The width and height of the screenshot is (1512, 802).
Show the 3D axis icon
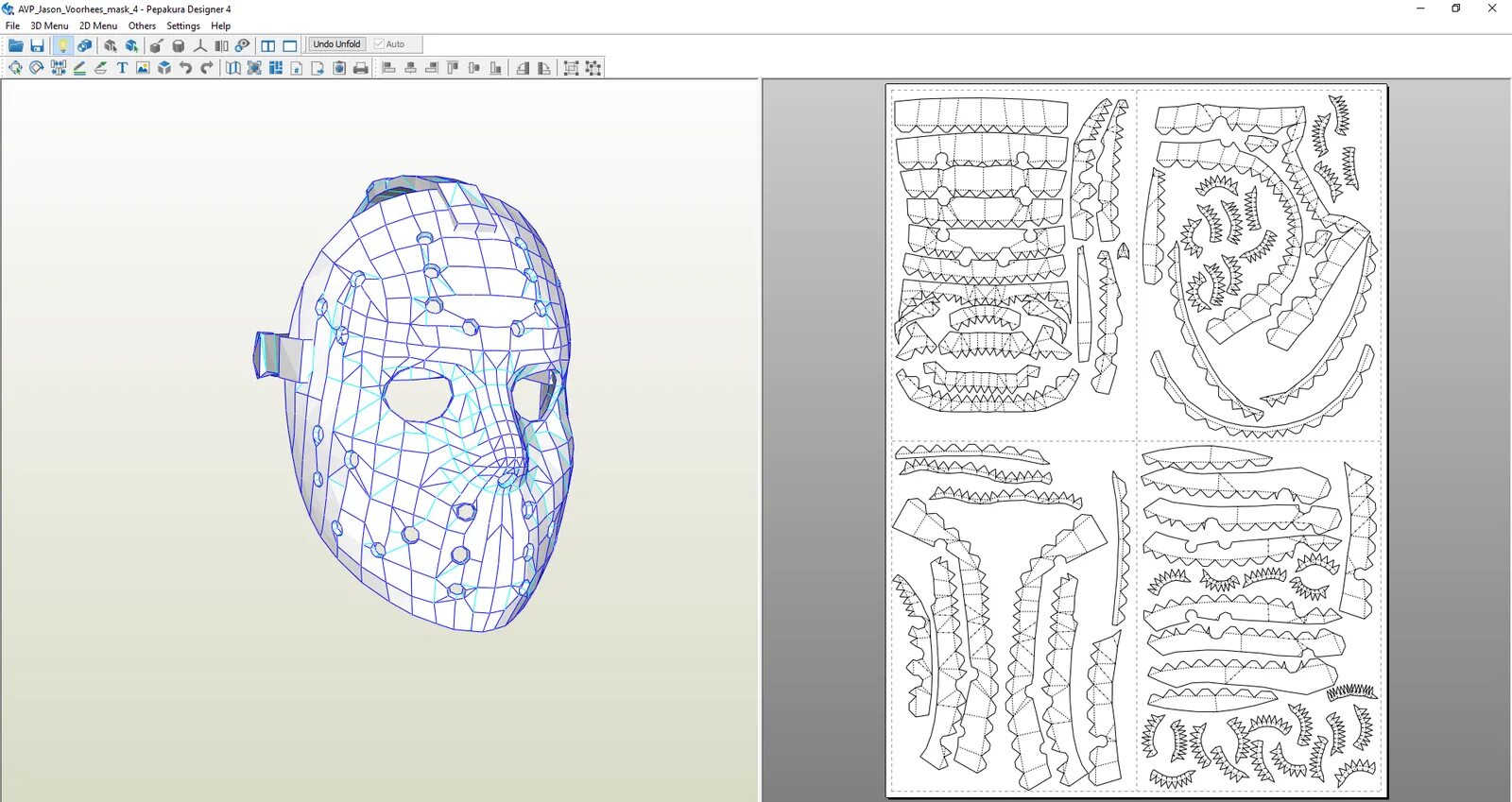(199, 45)
